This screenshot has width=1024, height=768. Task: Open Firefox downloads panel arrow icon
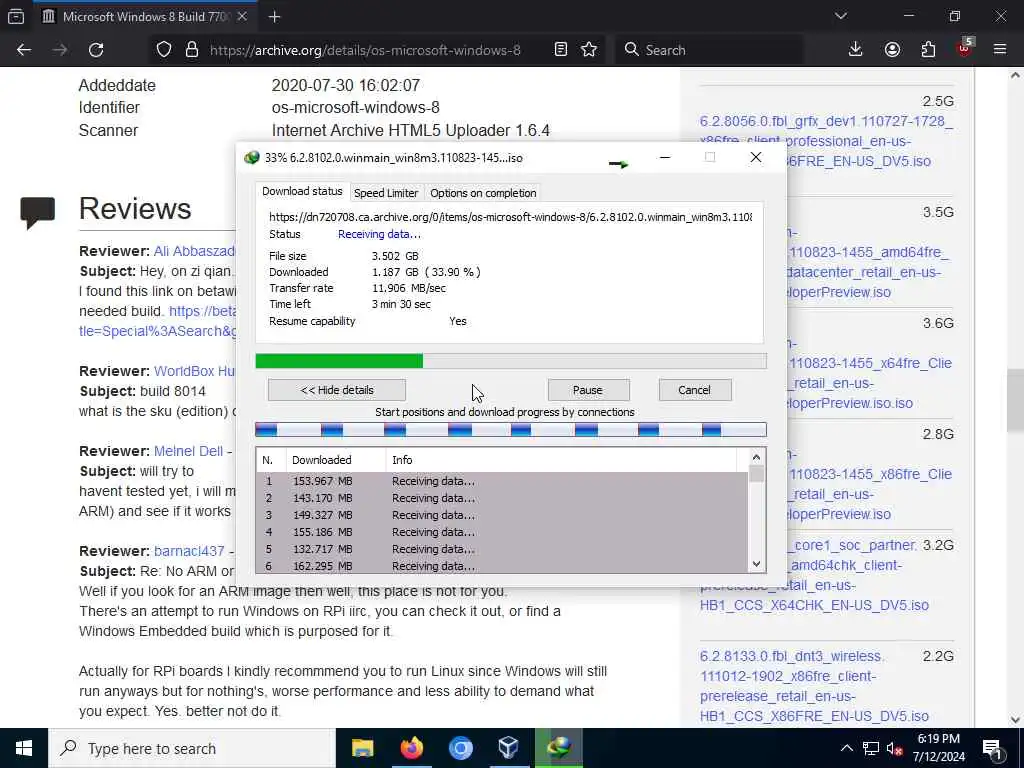[855, 50]
